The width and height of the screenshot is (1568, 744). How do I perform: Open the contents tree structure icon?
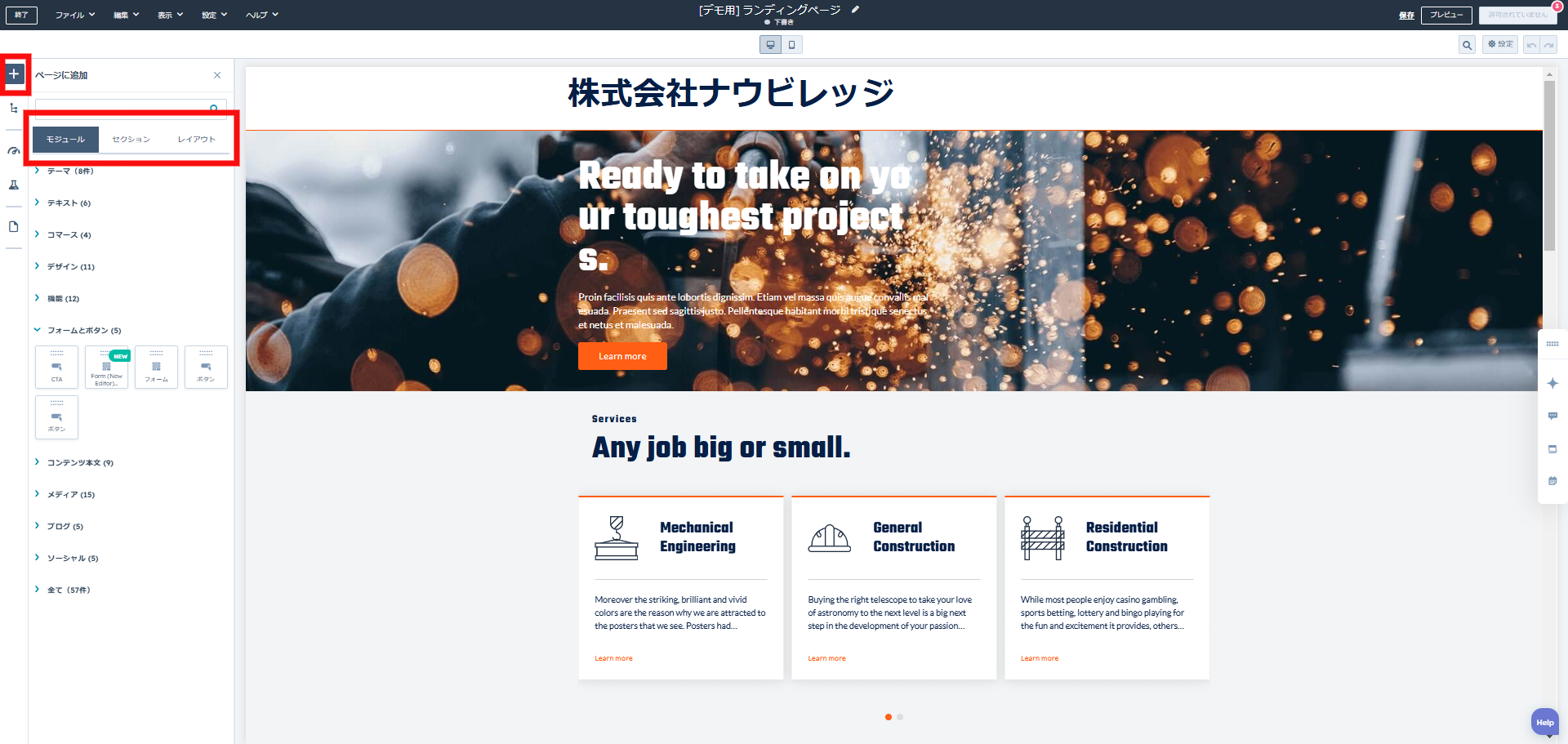point(14,108)
